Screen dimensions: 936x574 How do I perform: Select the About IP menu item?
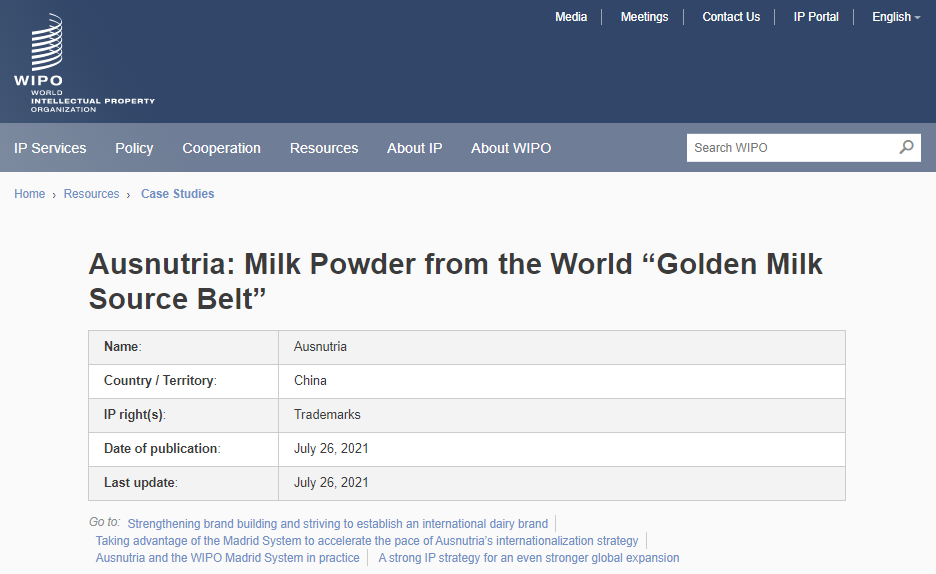[414, 148]
